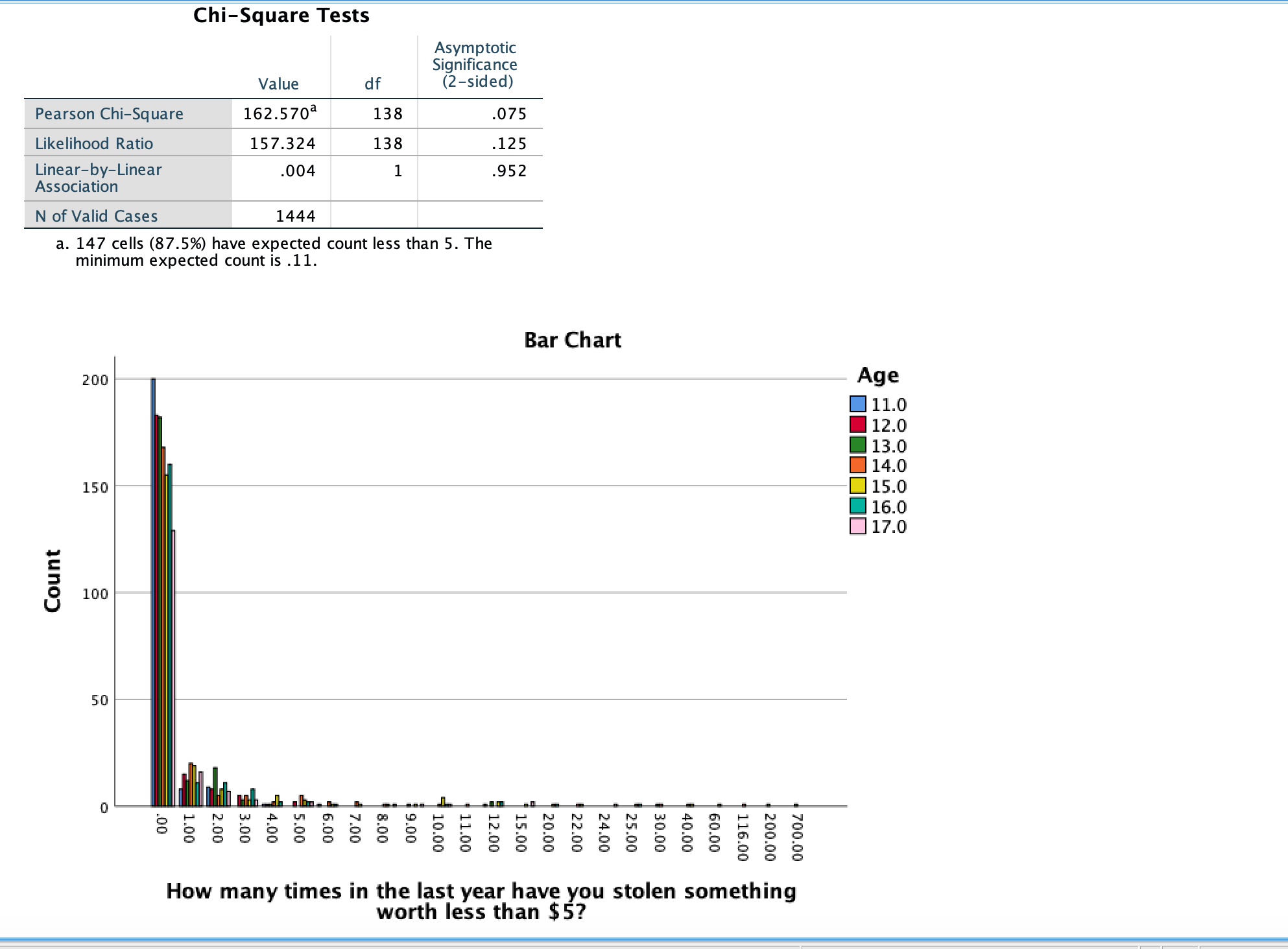Viewport: 1288px width, 949px height.
Task: Click the Pearson Chi-Square row label
Action: tap(109, 114)
